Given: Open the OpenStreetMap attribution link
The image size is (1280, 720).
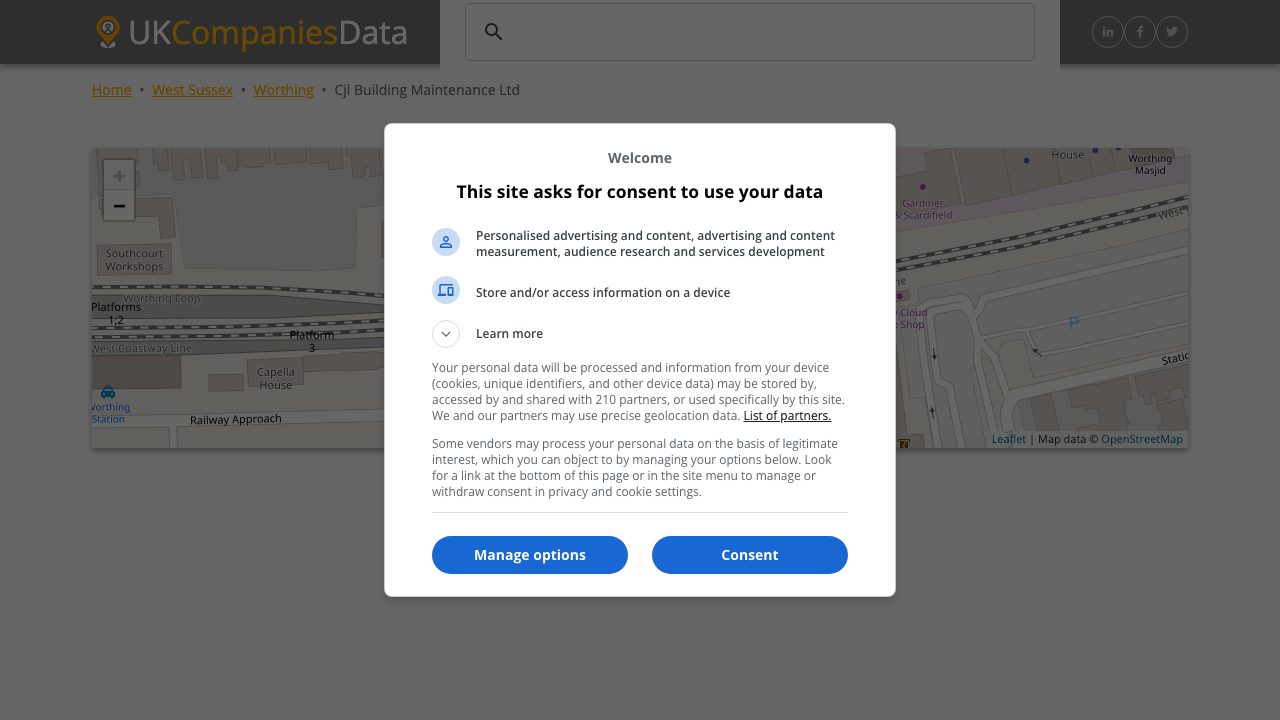Looking at the screenshot, I should pos(1141,439).
